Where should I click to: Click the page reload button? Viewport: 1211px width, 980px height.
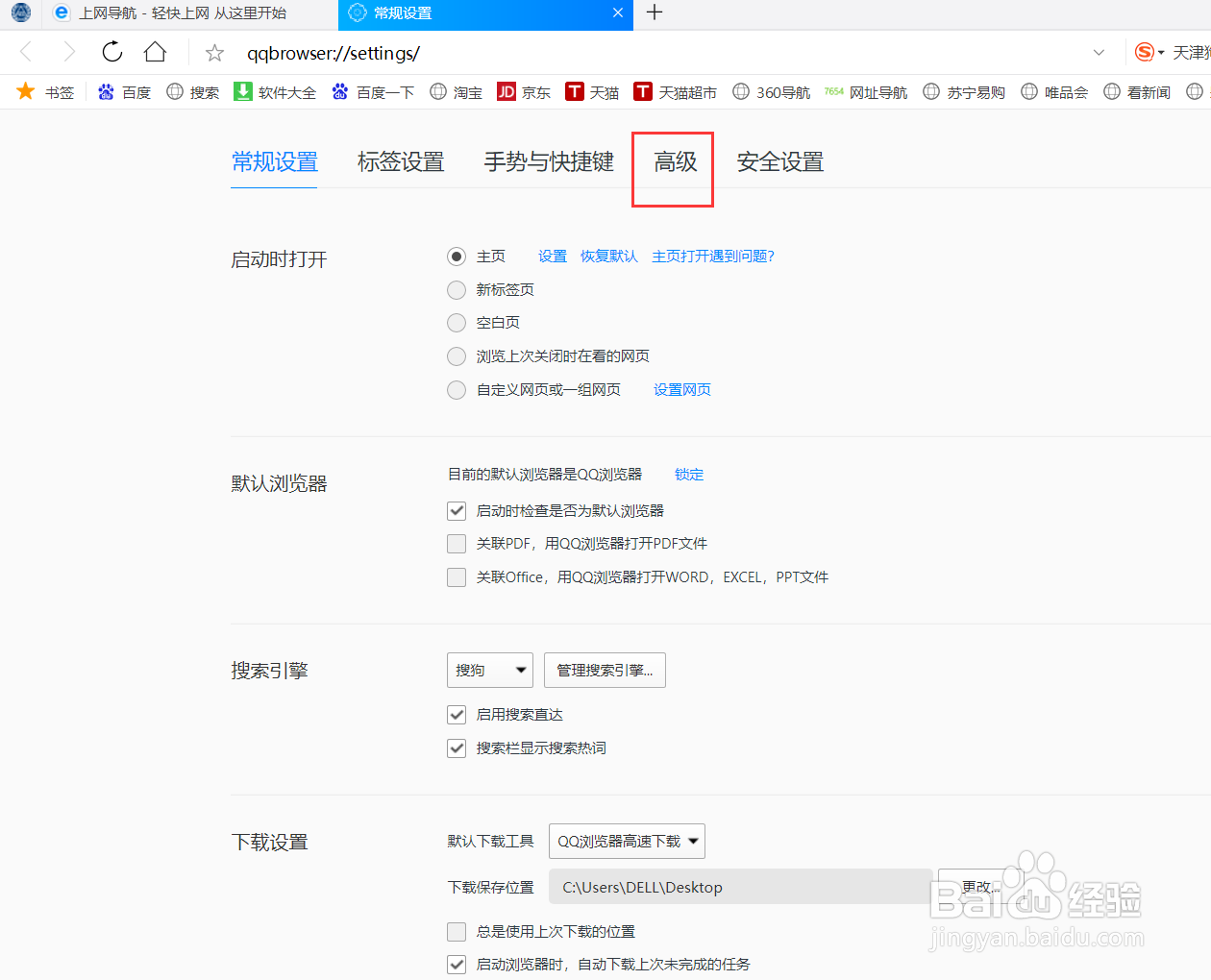point(111,53)
